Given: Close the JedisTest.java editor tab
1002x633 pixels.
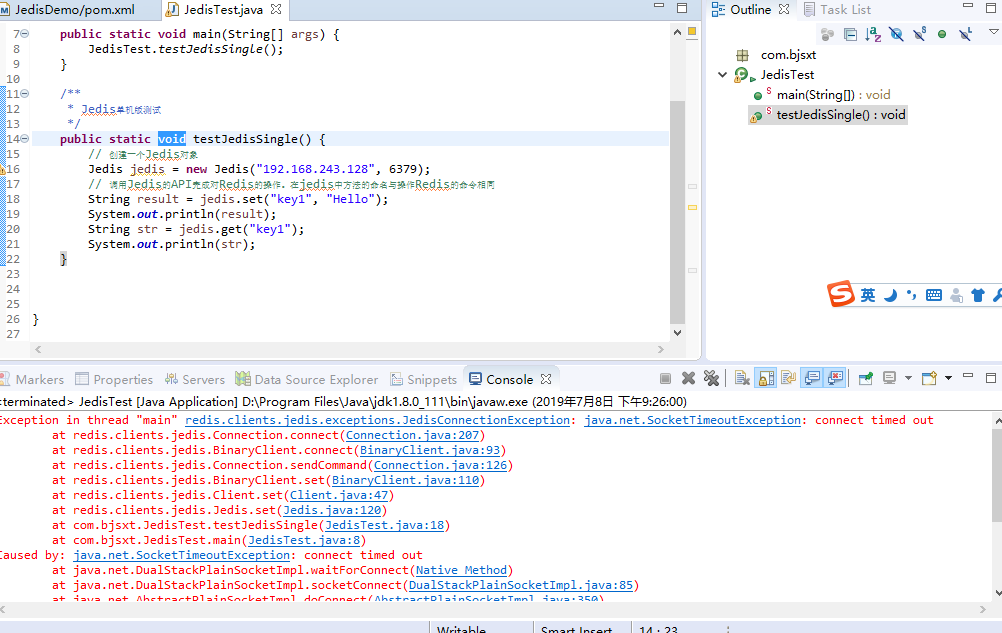Looking at the screenshot, I should click(x=276, y=10).
